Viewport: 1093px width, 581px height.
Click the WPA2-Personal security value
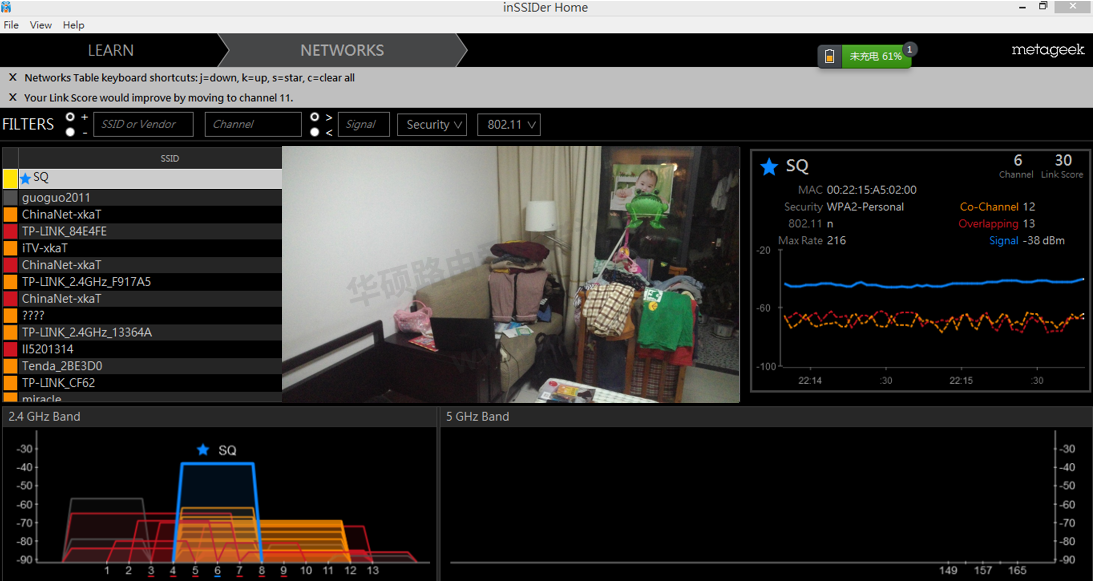click(x=865, y=206)
